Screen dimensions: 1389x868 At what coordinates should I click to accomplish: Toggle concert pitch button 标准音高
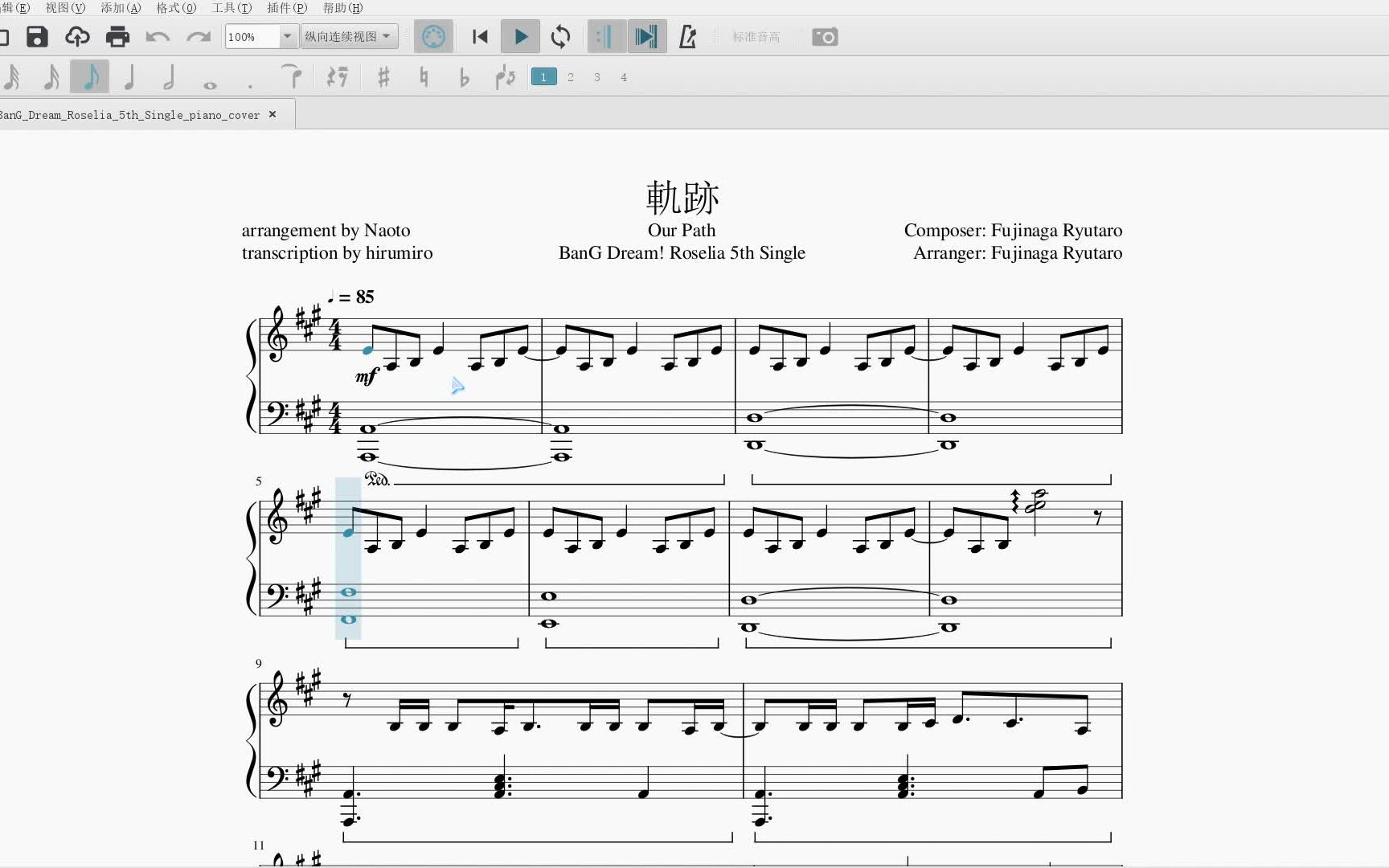click(x=756, y=37)
